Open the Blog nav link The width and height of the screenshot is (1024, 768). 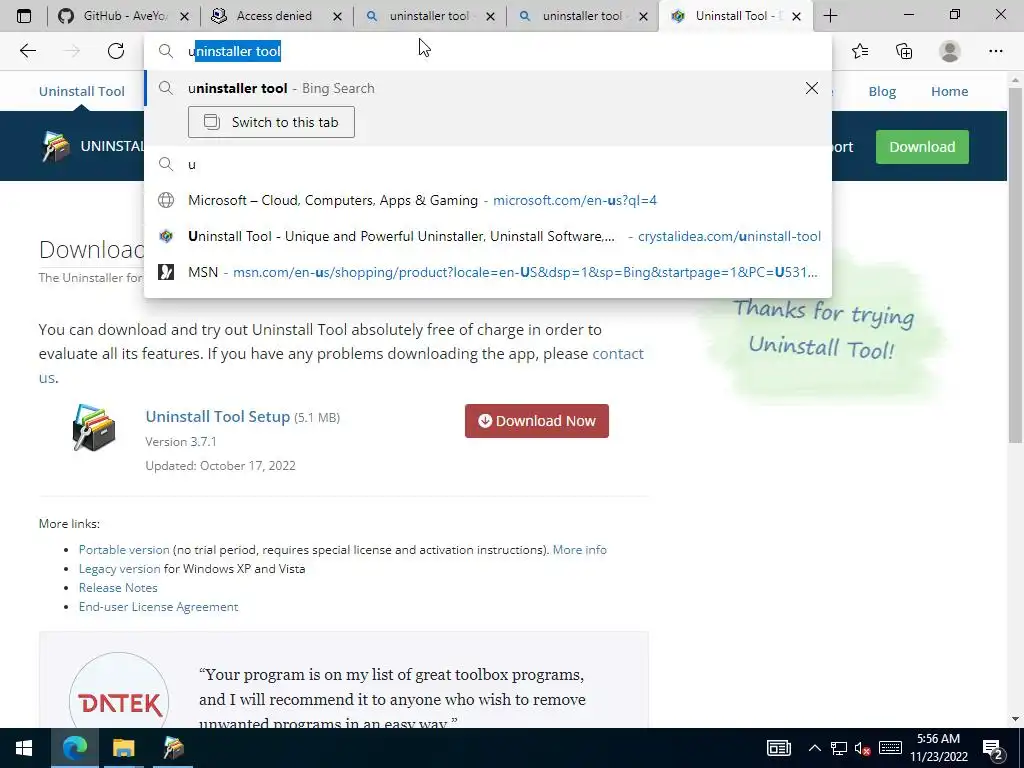click(882, 91)
